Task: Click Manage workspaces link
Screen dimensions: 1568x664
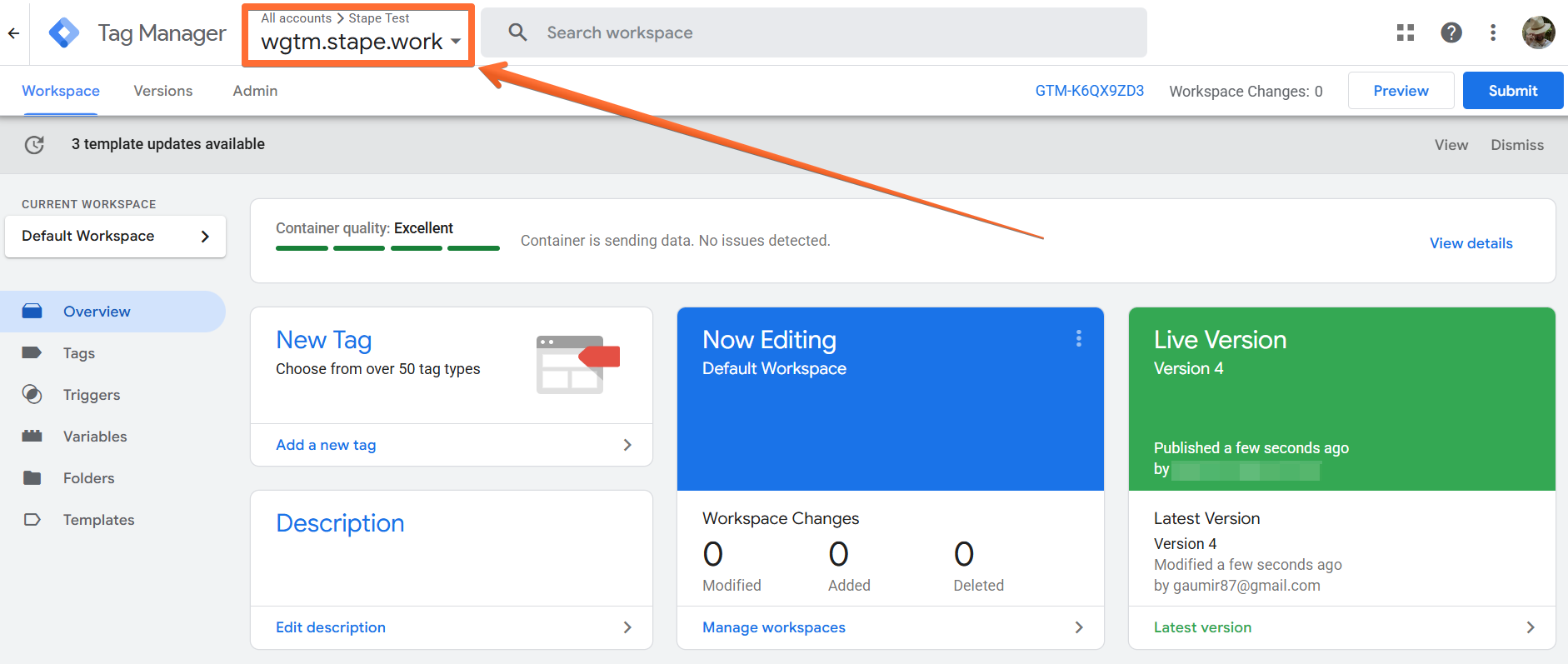Action: (774, 627)
